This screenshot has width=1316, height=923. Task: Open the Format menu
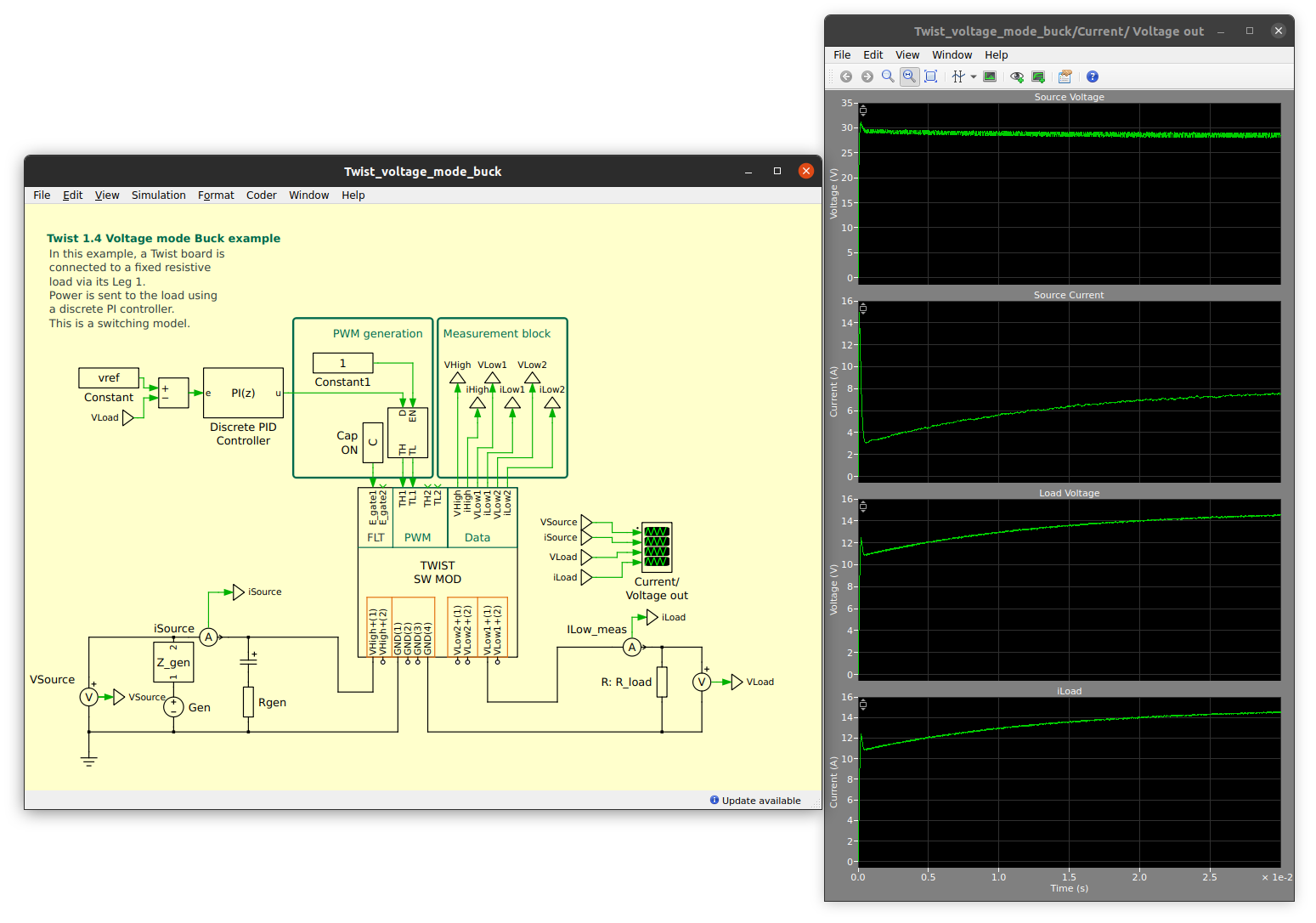click(216, 195)
